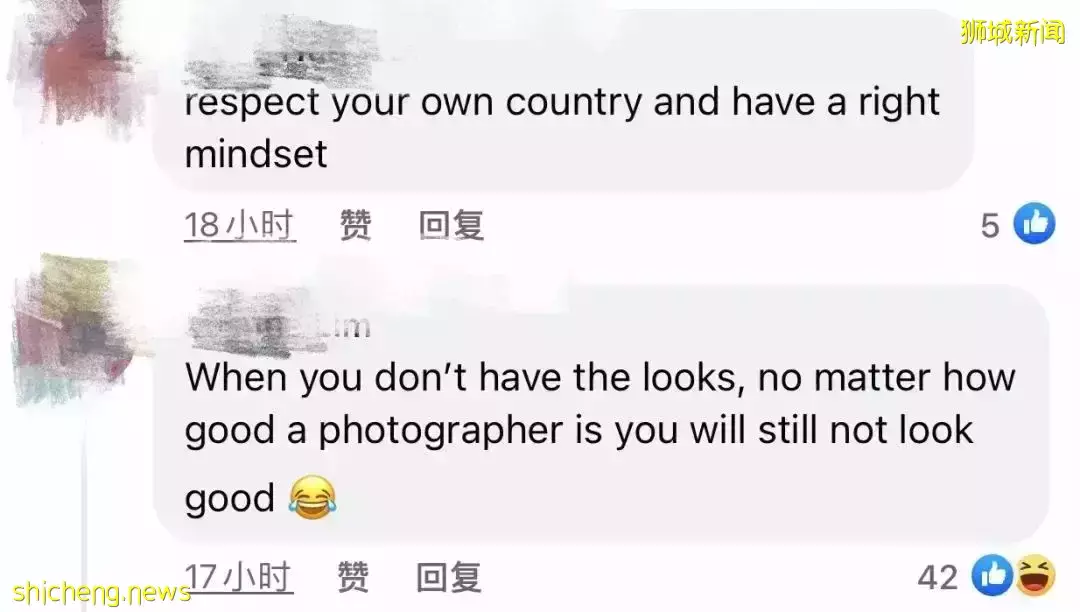Screen dimensions: 1080x612
Task: Open the 17小时 timestamp link
Action: (238, 577)
